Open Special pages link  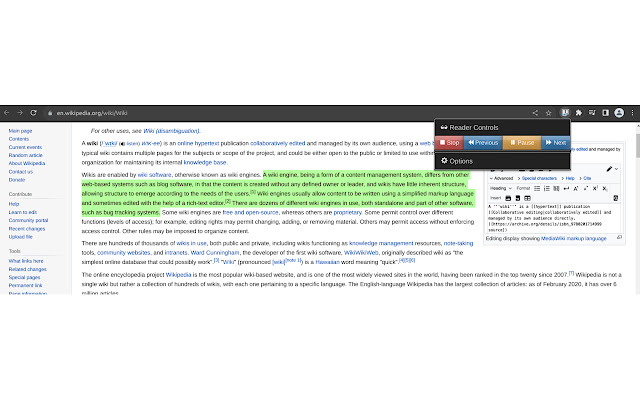(x=24, y=277)
